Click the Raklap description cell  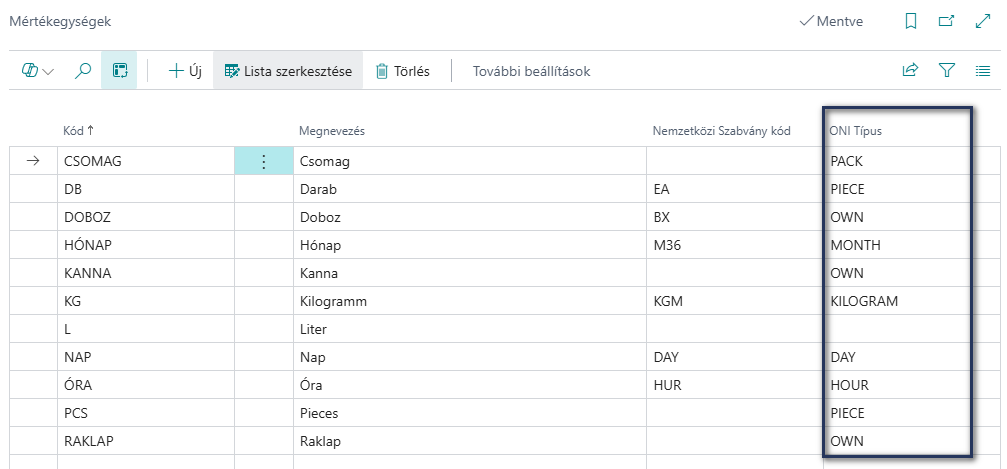470,441
